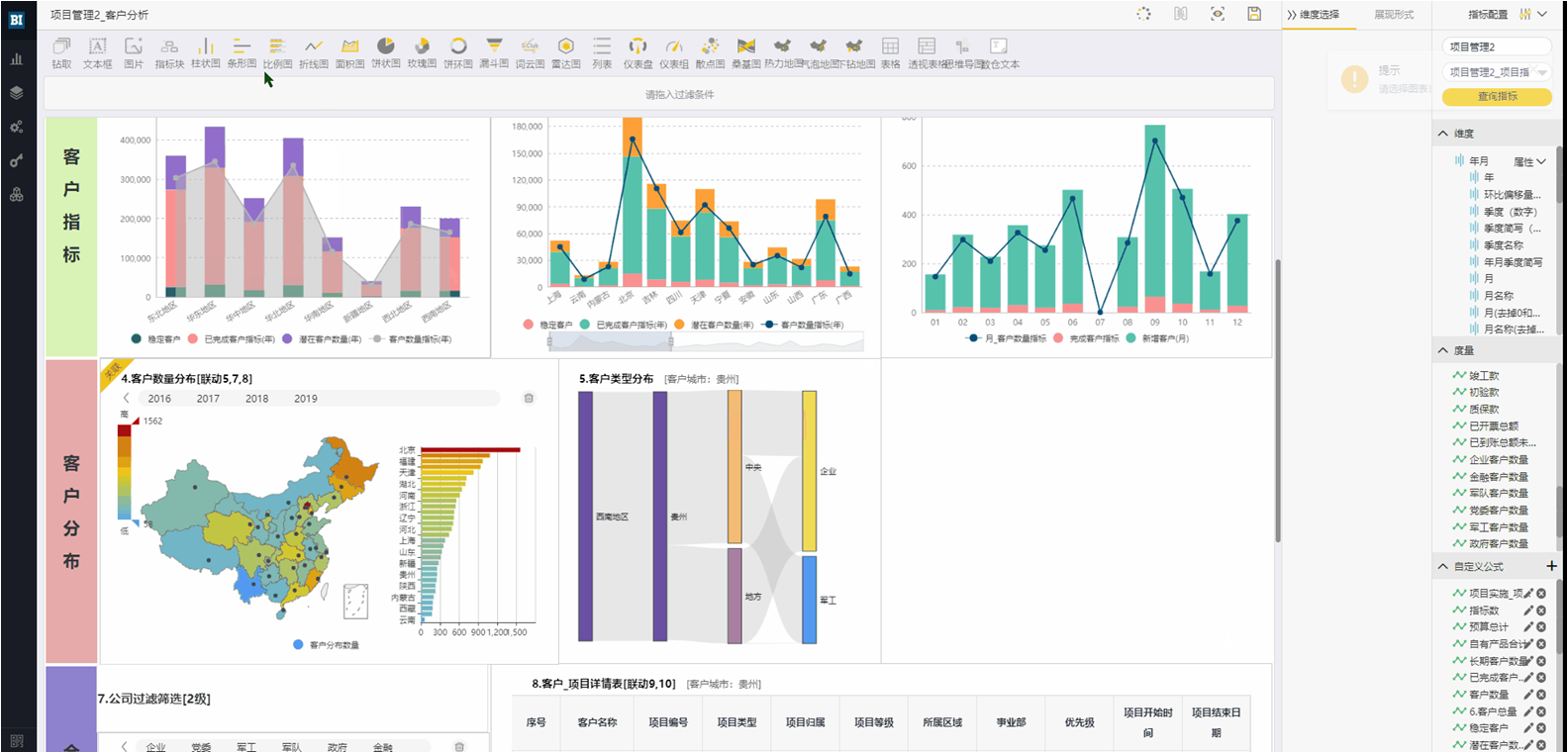The width and height of the screenshot is (1568, 753).
Task: Add a 桑基图 Sankey chart
Action: pyautogui.click(x=745, y=51)
